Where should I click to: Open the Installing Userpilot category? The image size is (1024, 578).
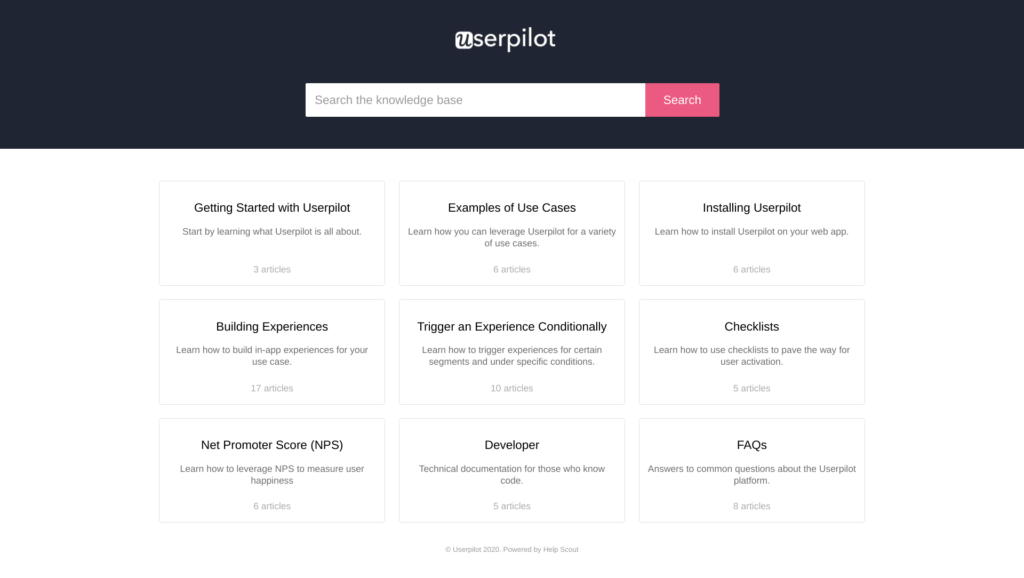[x=751, y=207]
